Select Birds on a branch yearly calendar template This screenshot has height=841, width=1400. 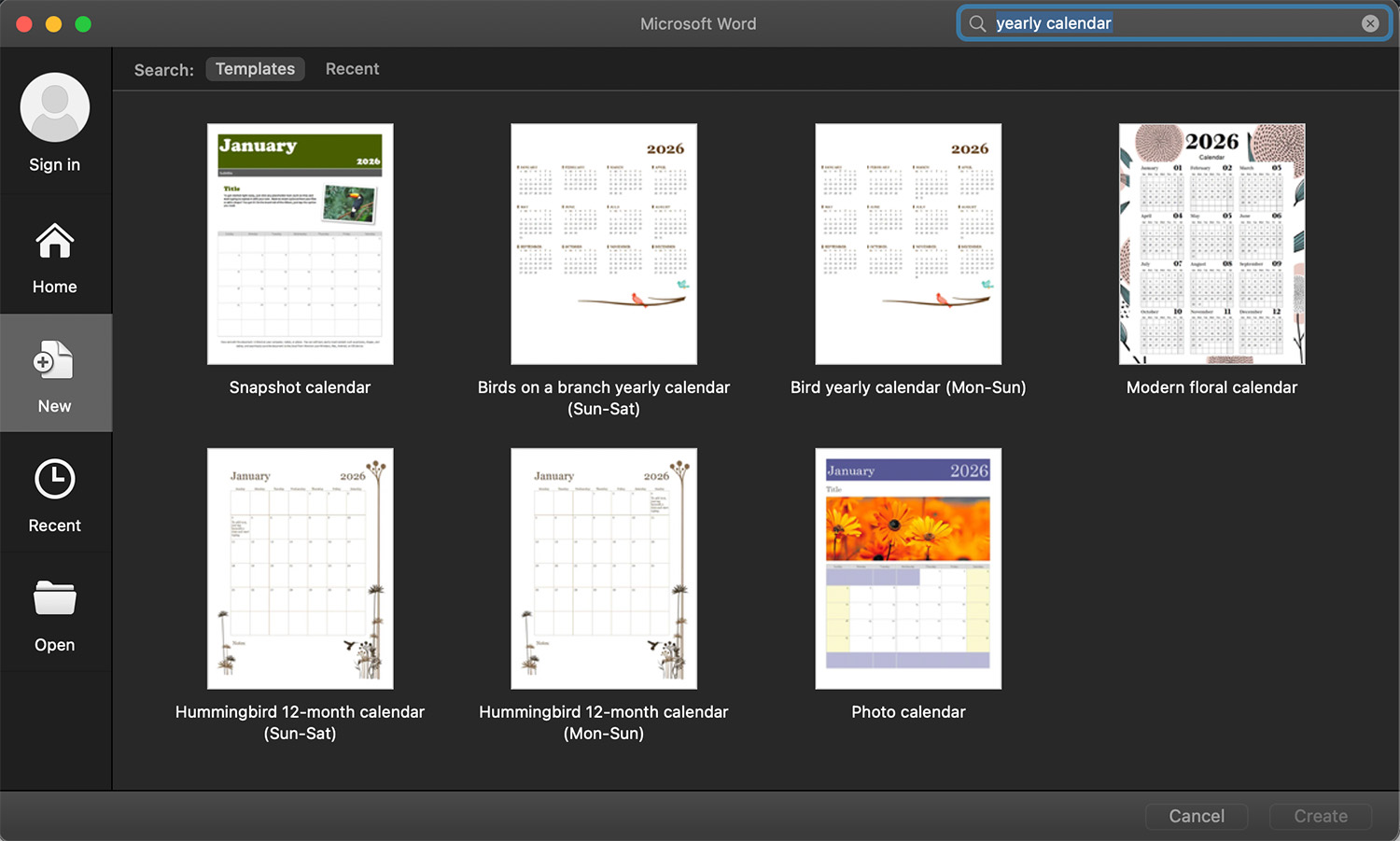(603, 243)
